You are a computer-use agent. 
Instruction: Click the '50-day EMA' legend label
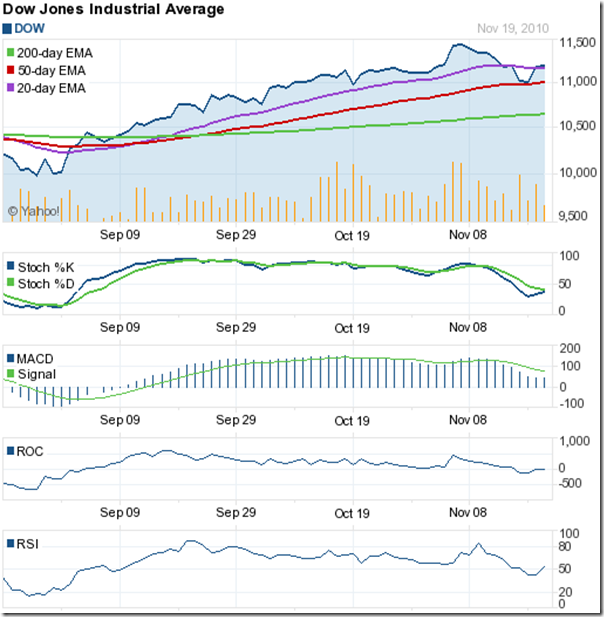[52, 70]
